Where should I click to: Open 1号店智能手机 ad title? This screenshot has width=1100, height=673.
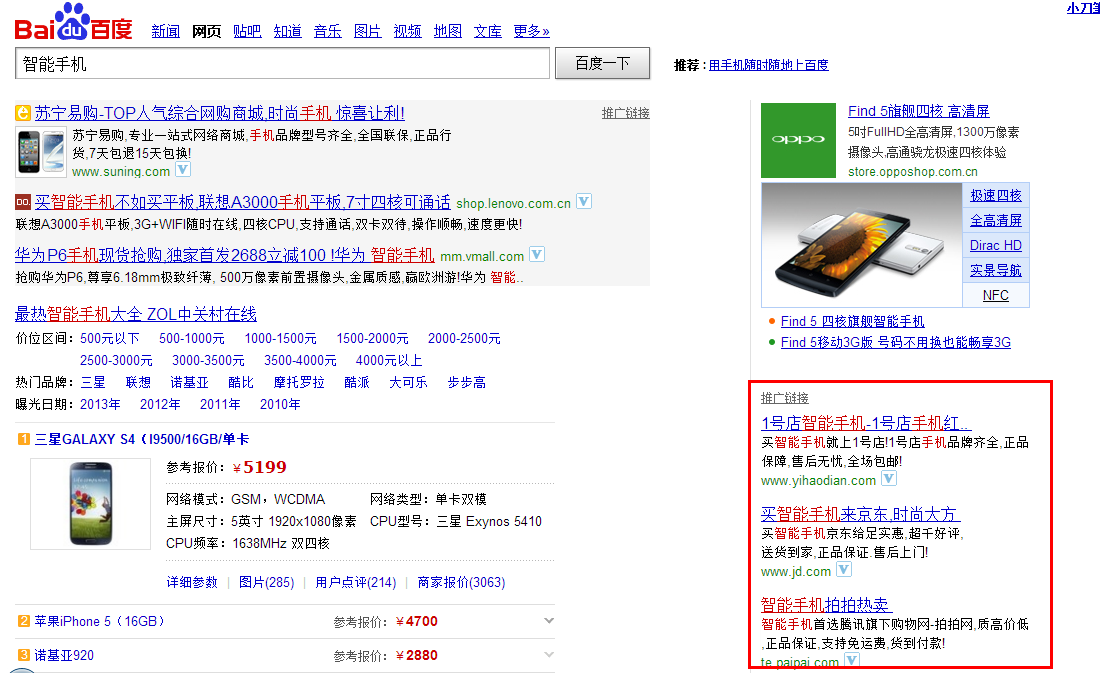click(x=866, y=423)
